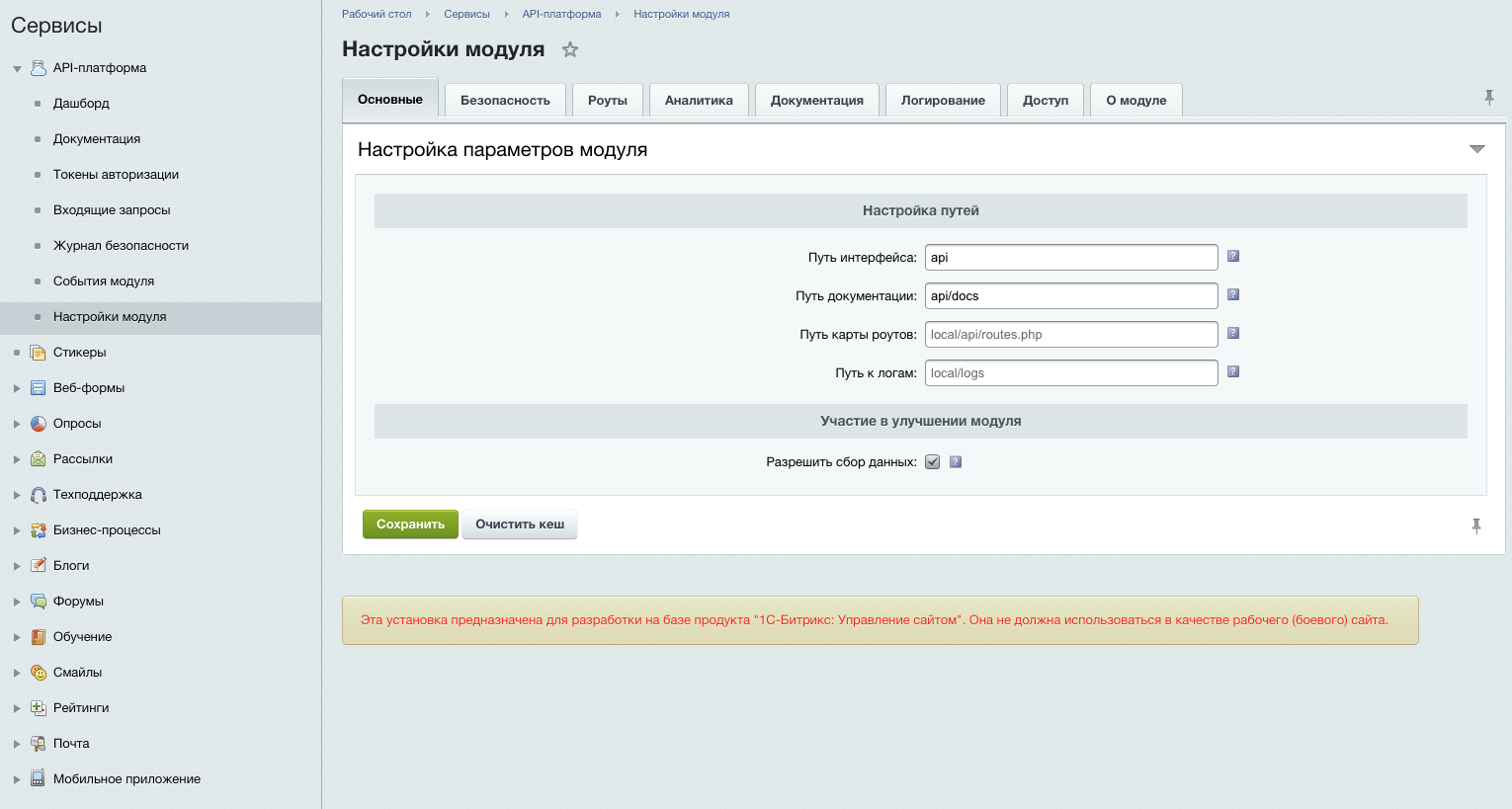Click the Сохранить button
This screenshot has width=1512, height=809.
(410, 525)
